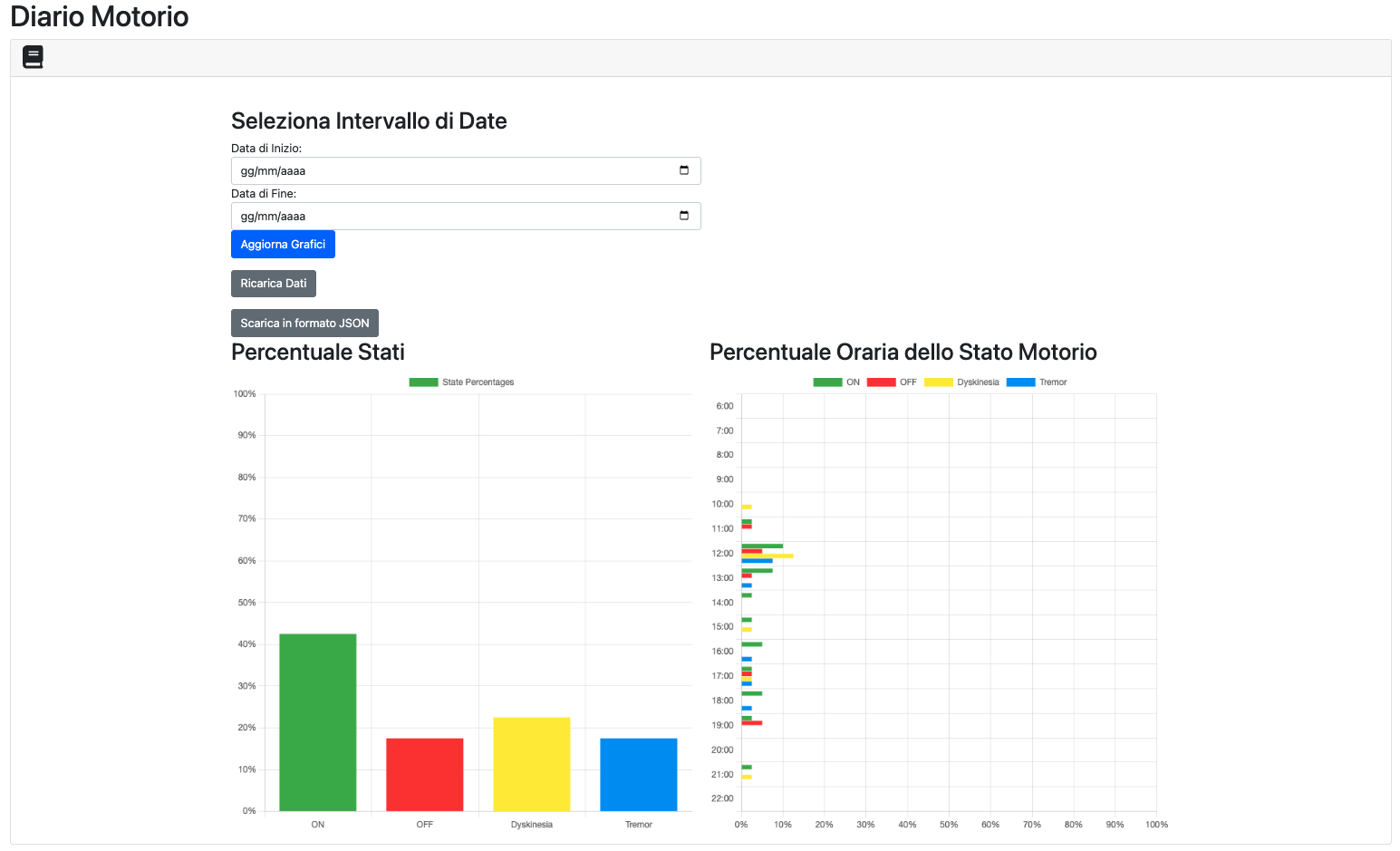
Task: Click the OFF axis label under bar chart
Action: pyautogui.click(x=425, y=825)
